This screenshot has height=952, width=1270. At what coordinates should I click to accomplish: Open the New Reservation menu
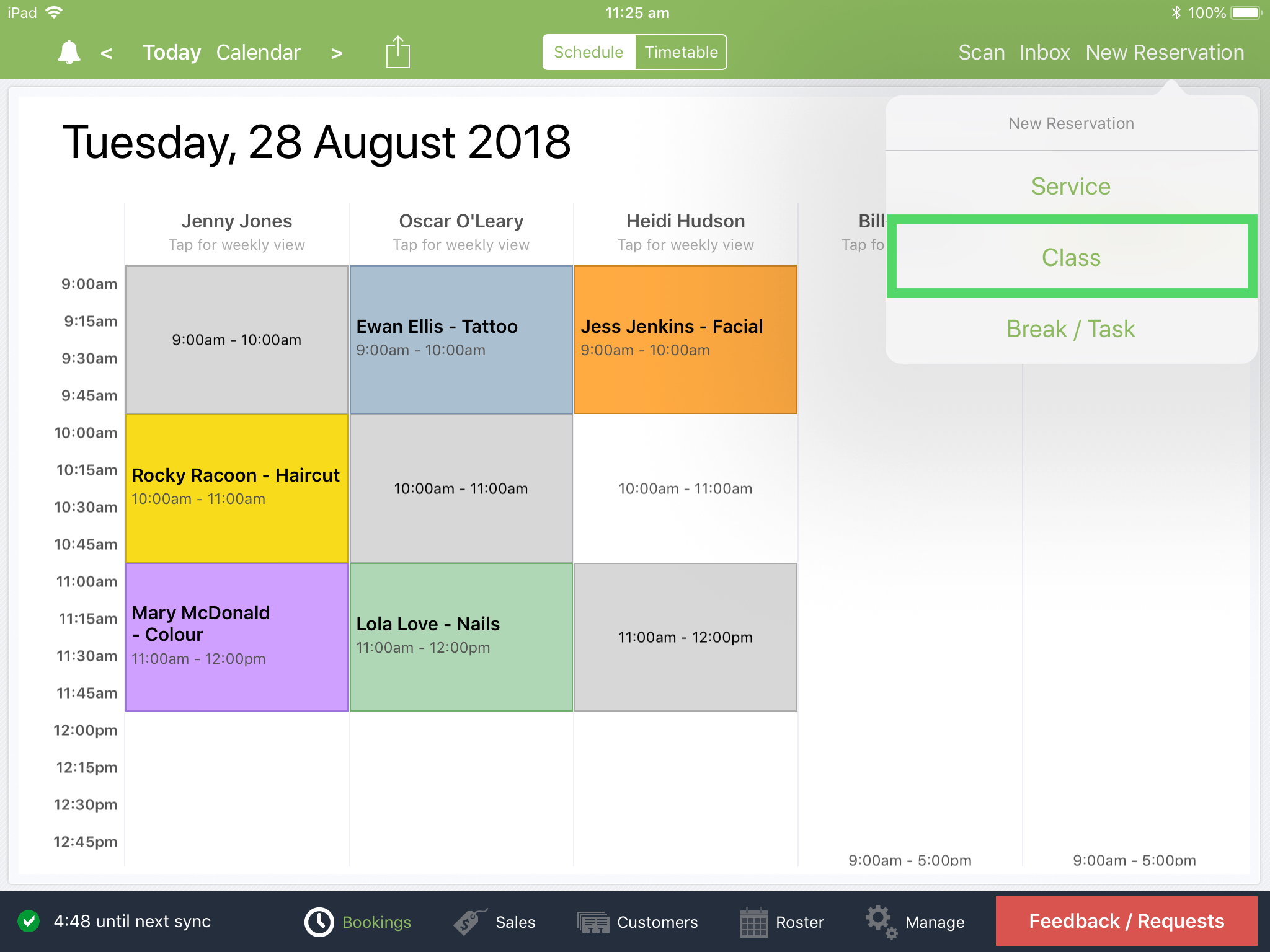coord(1165,52)
